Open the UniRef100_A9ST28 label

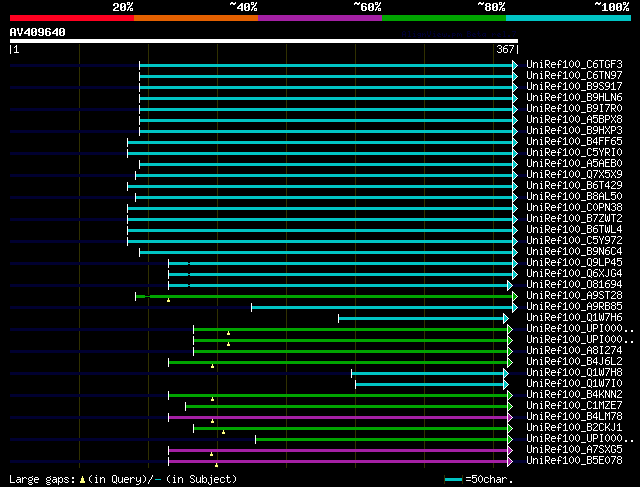tap(574, 296)
